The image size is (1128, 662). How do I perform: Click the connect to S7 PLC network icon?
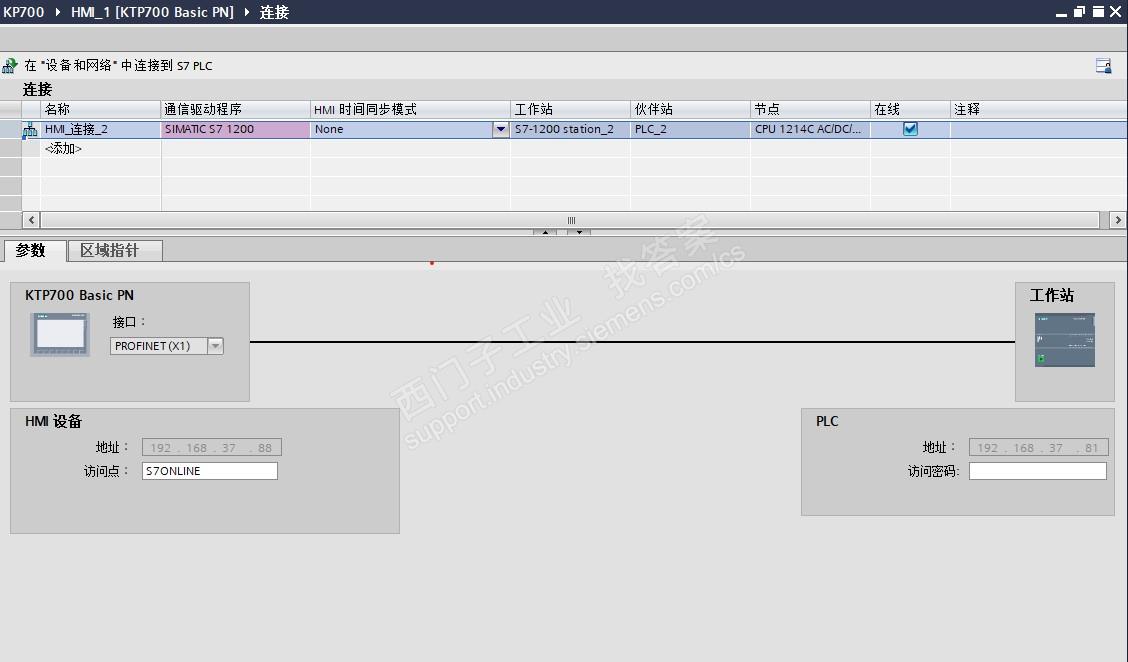9,65
